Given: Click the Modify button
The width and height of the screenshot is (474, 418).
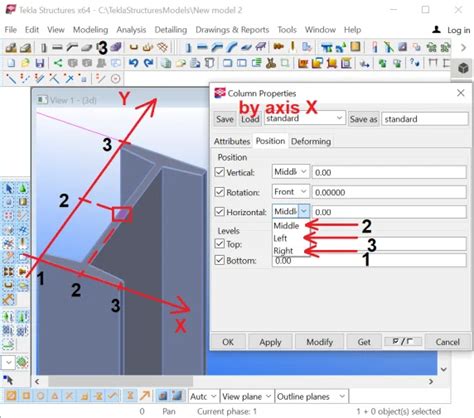Looking at the screenshot, I should (x=320, y=342).
